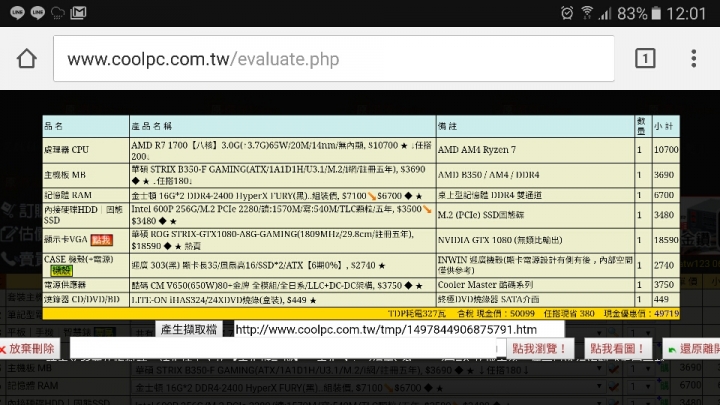Image resolution: width=720 pixels, height=405 pixels.
Task: Select AMD B350 / AM4 / DDR4 note
Action: pyautogui.click(x=535, y=175)
